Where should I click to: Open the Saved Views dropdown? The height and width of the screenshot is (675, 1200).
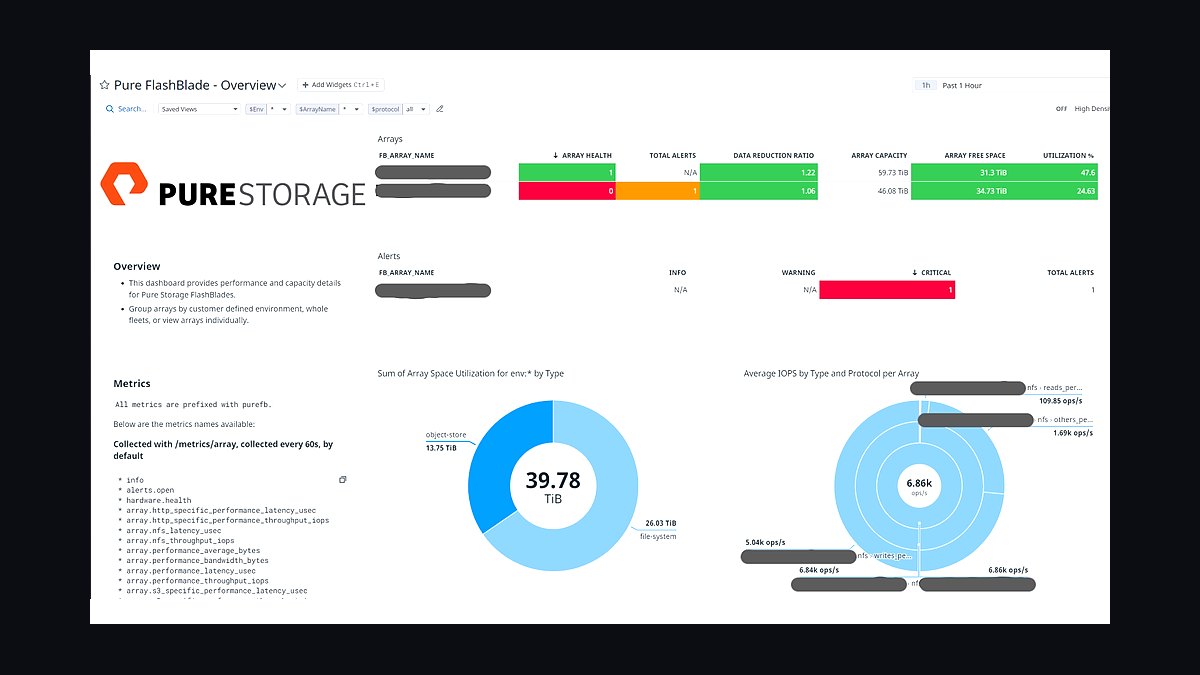[199, 109]
